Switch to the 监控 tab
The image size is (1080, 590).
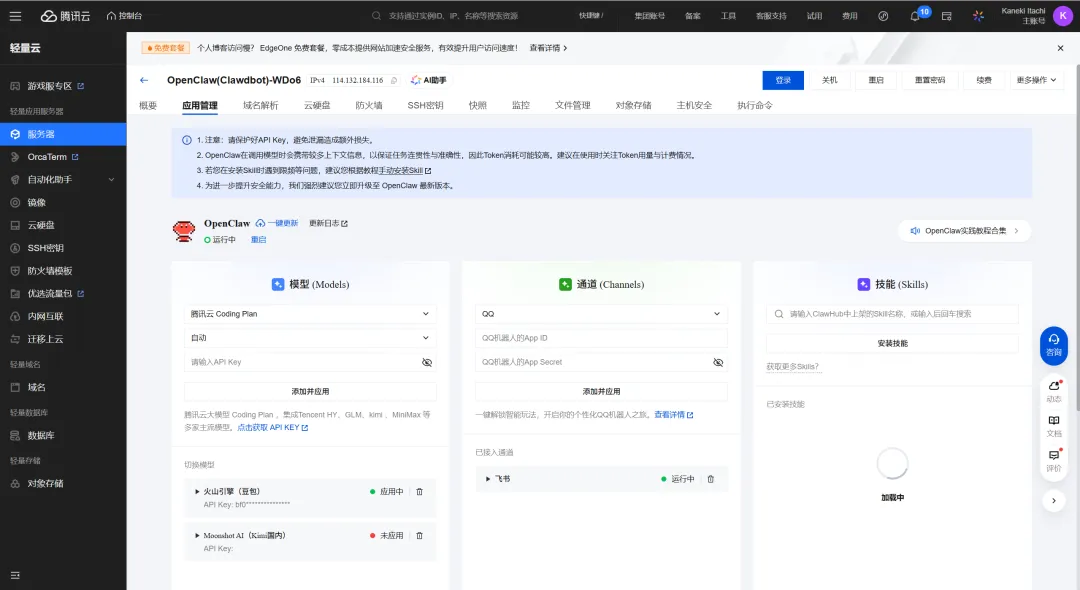(x=521, y=105)
